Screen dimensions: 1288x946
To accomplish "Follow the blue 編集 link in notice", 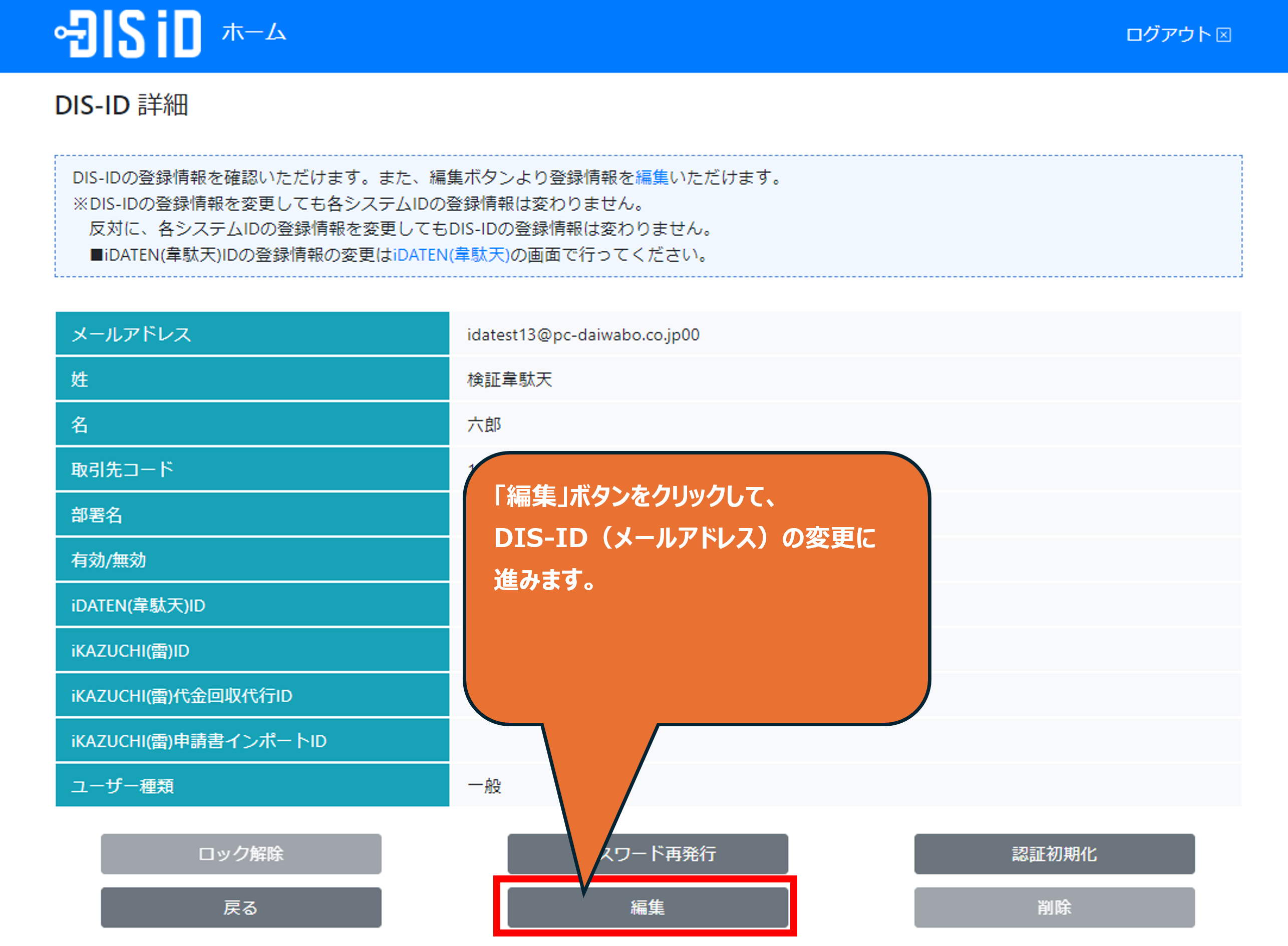I will point(652,178).
